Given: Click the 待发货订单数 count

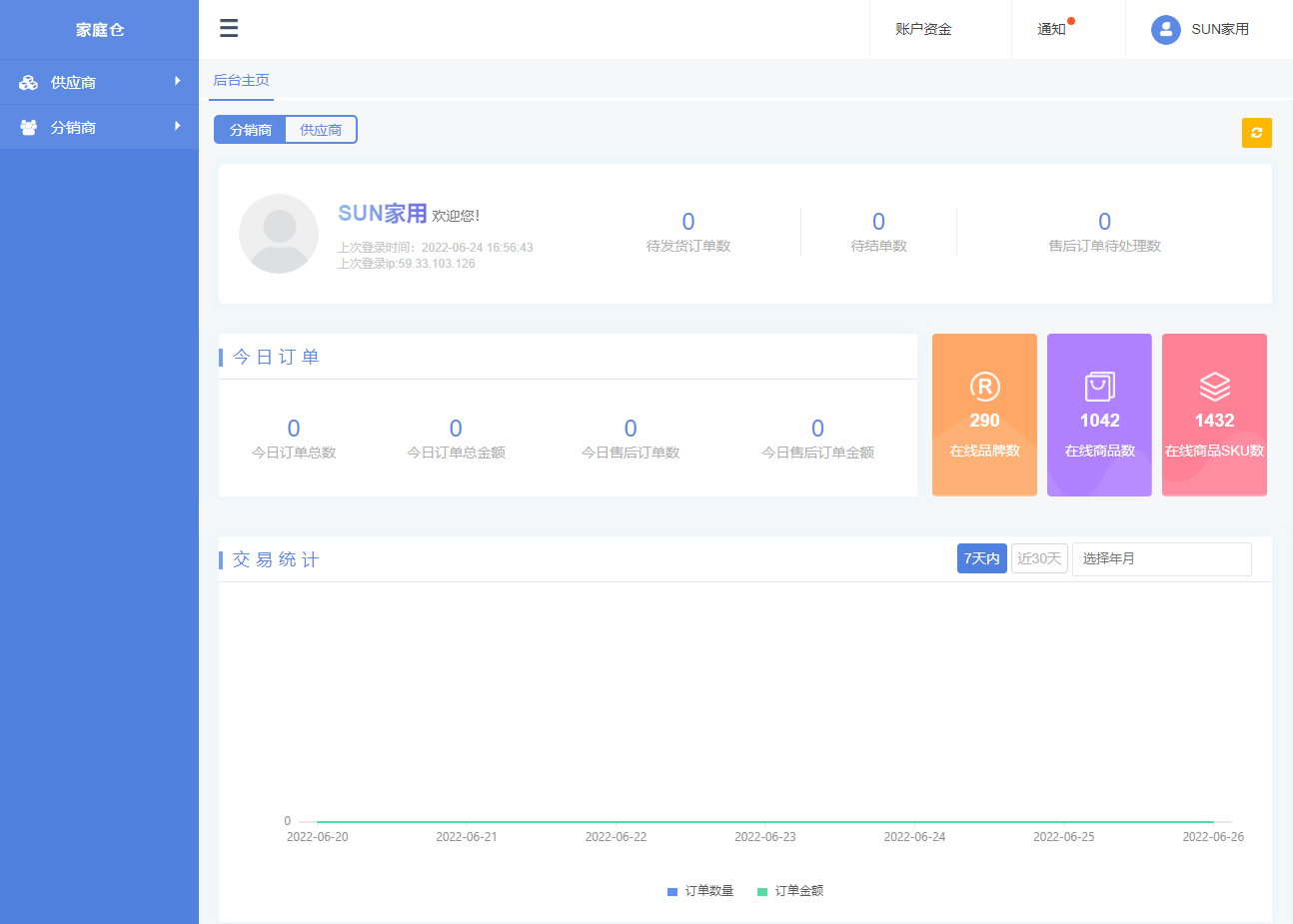Looking at the screenshot, I should (x=687, y=222).
